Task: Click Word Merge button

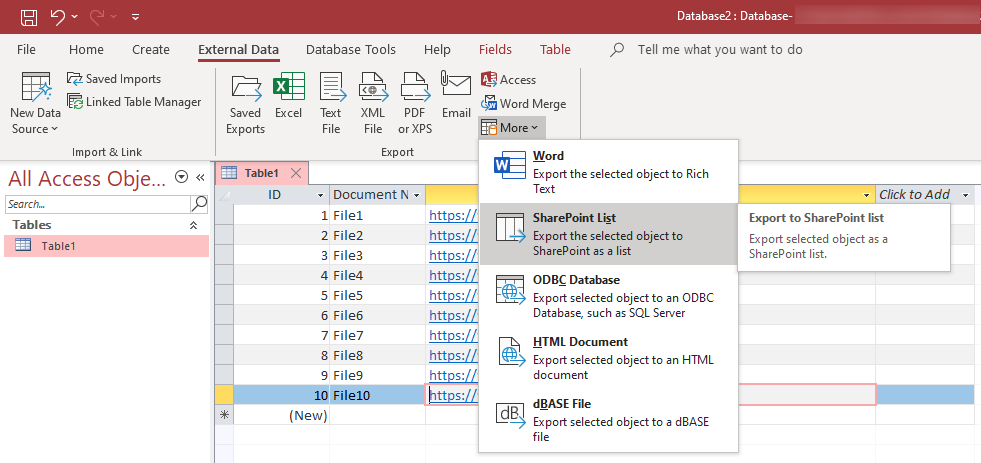Action: (523, 103)
